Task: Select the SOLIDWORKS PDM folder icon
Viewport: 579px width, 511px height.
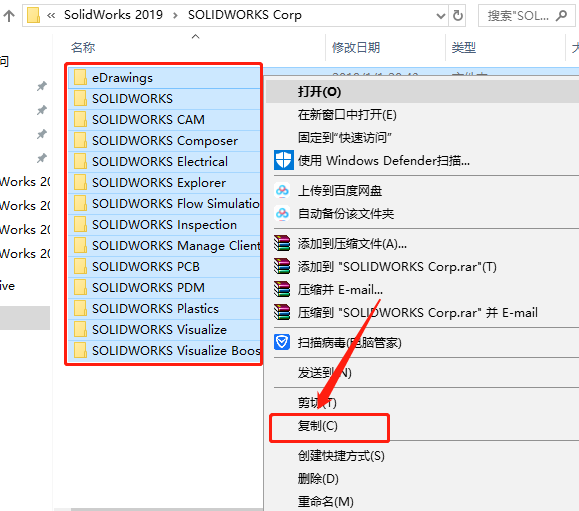Action: point(80,288)
